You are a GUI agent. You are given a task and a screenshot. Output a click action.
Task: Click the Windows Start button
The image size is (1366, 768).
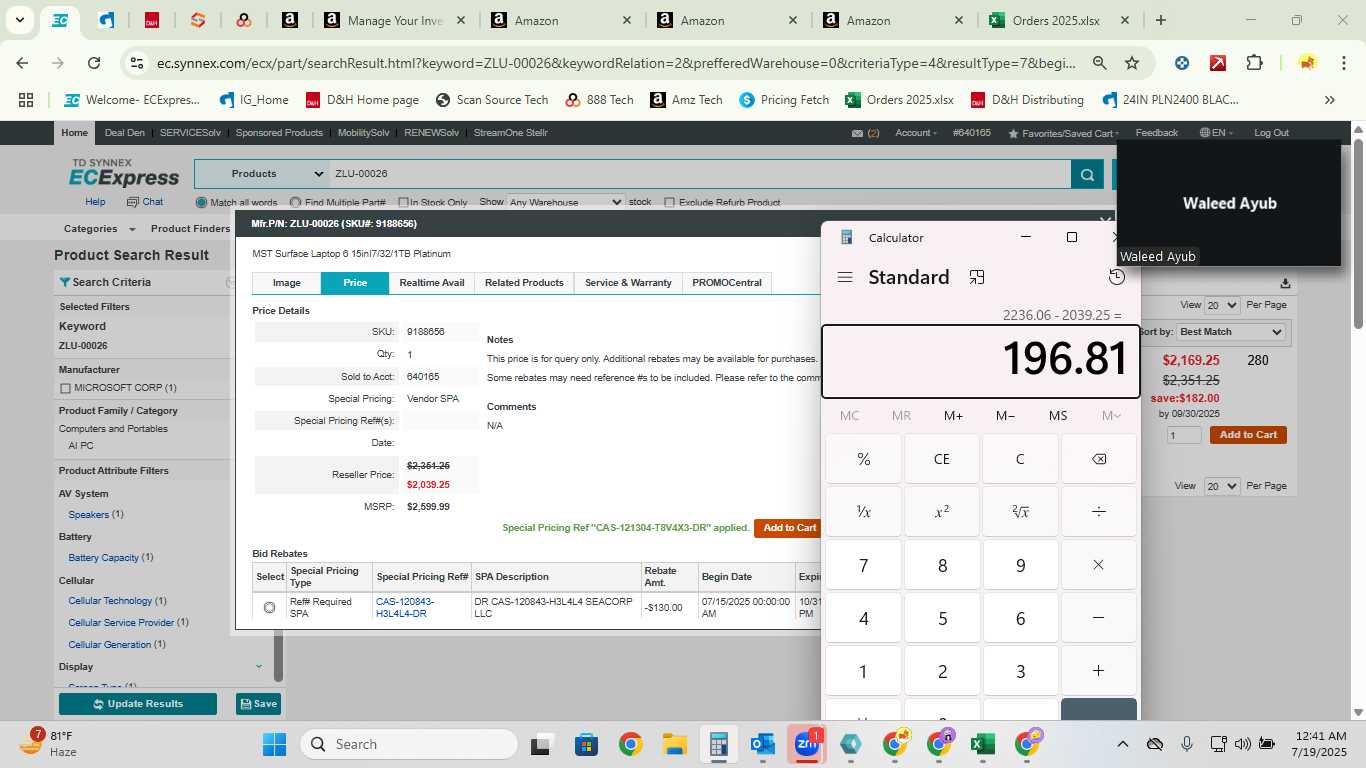[x=274, y=744]
